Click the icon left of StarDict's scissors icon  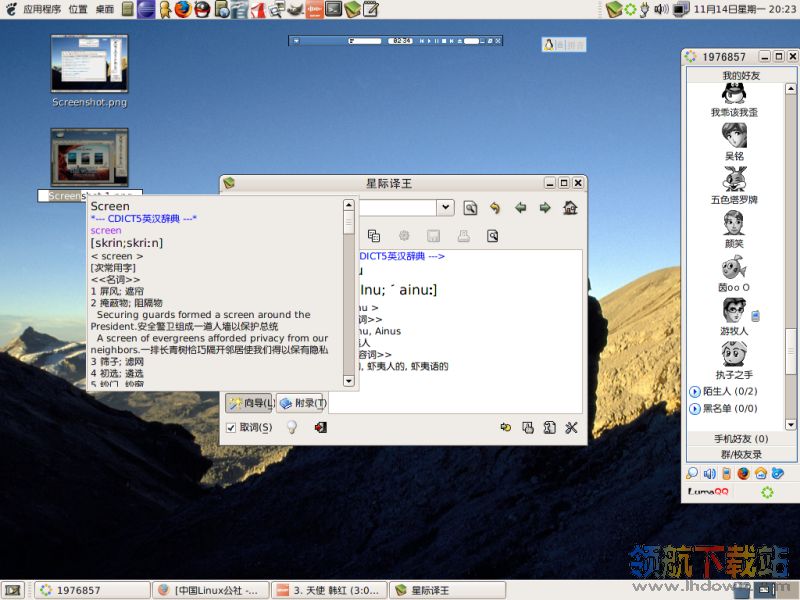[x=549, y=428]
